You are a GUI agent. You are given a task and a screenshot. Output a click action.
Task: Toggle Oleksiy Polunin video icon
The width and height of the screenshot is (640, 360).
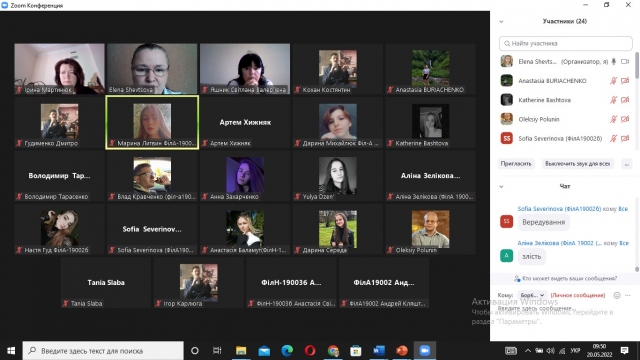[625, 119]
